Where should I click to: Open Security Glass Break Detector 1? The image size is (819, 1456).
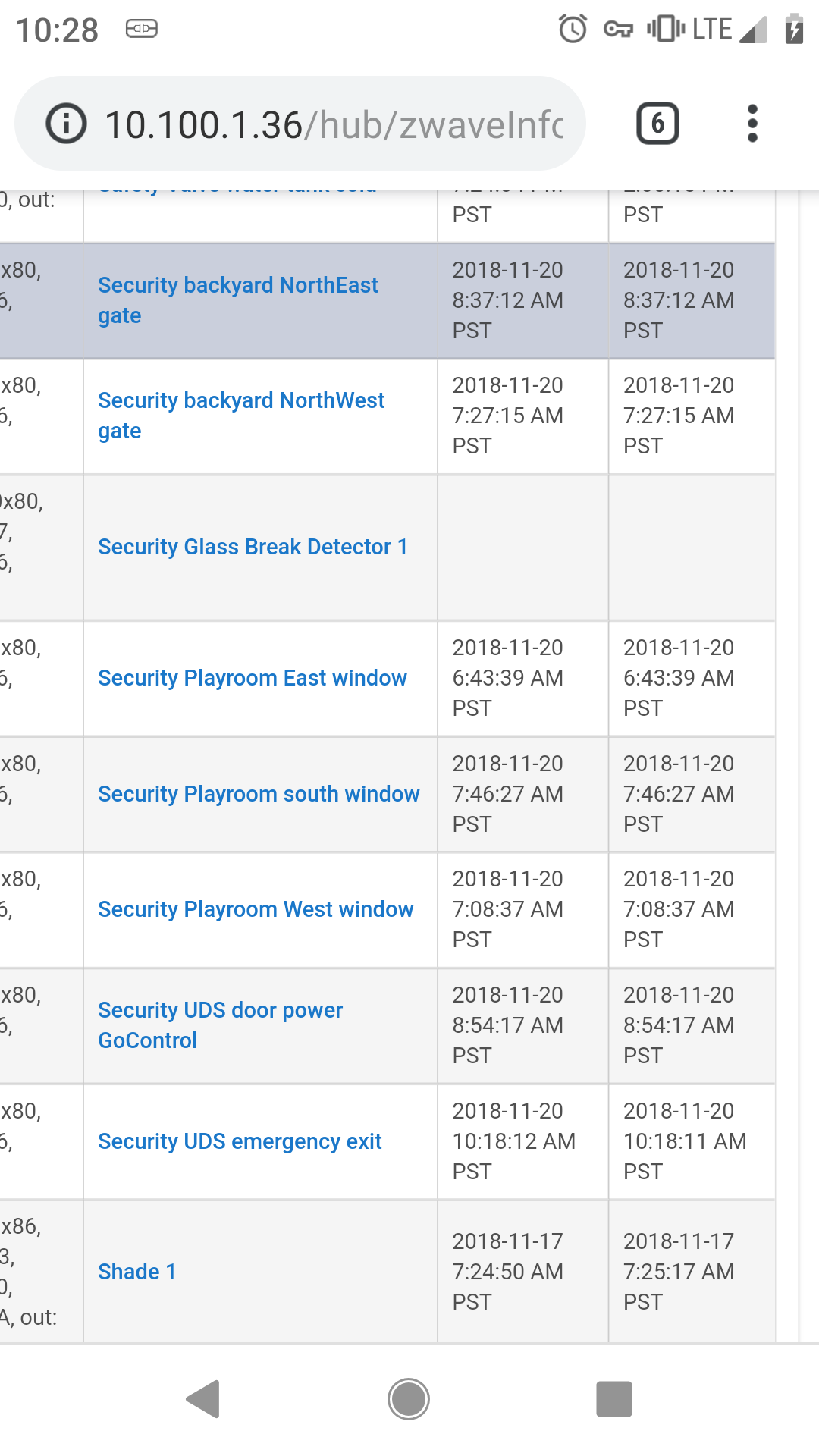(253, 547)
